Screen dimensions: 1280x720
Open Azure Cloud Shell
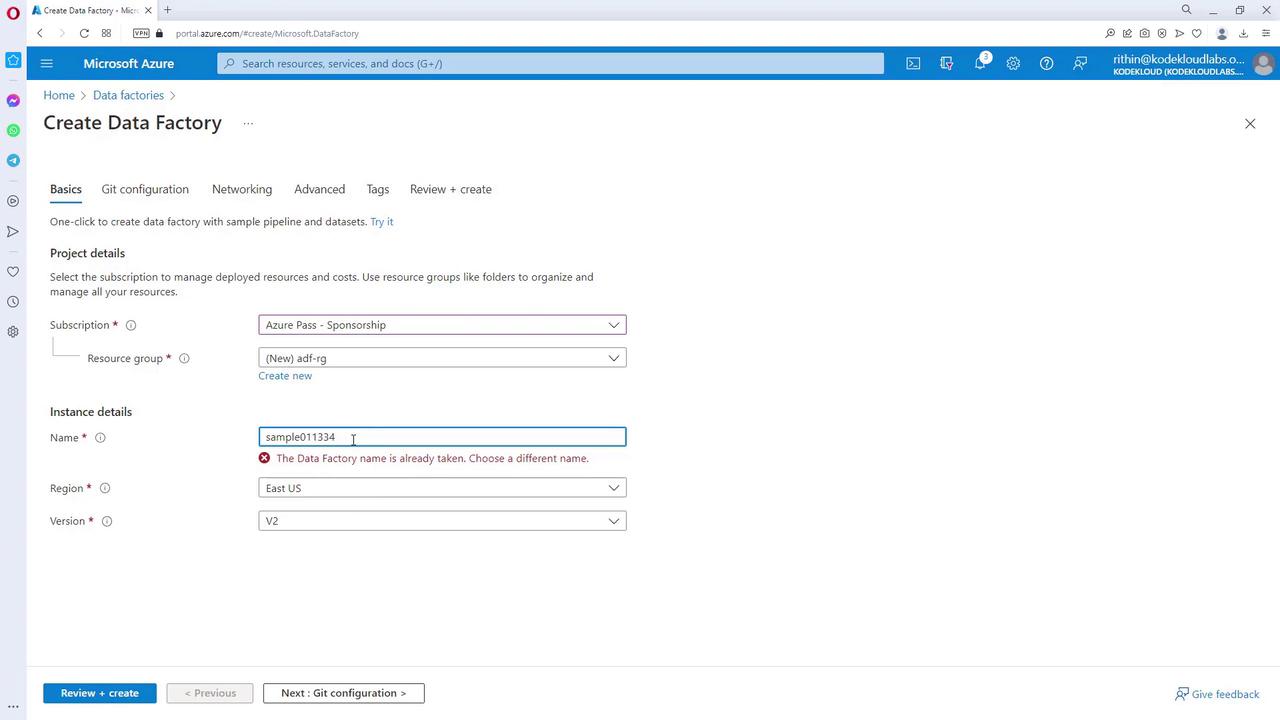click(x=913, y=63)
